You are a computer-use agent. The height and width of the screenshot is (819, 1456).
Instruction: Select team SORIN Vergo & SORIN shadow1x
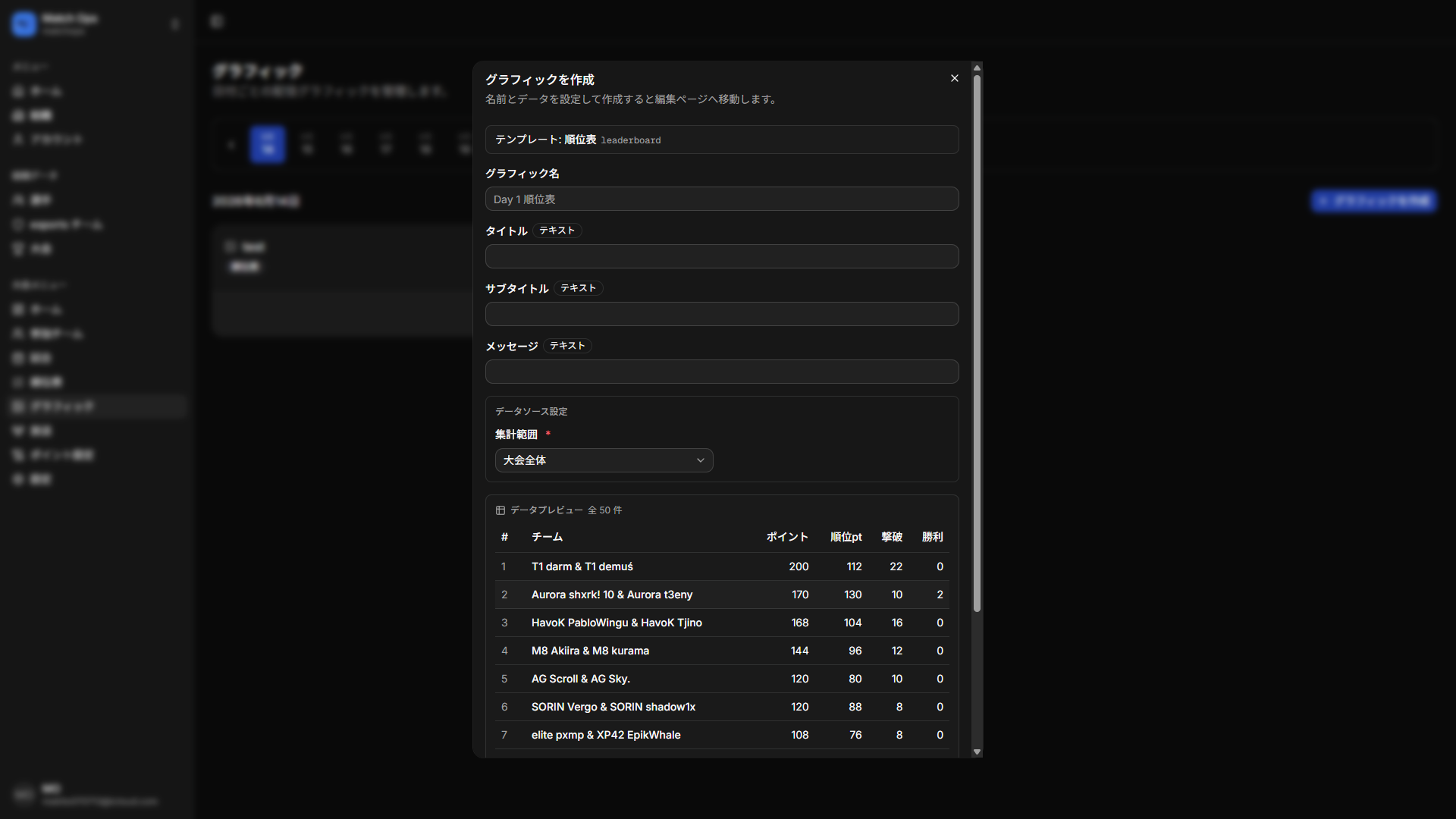[x=613, y=707]
